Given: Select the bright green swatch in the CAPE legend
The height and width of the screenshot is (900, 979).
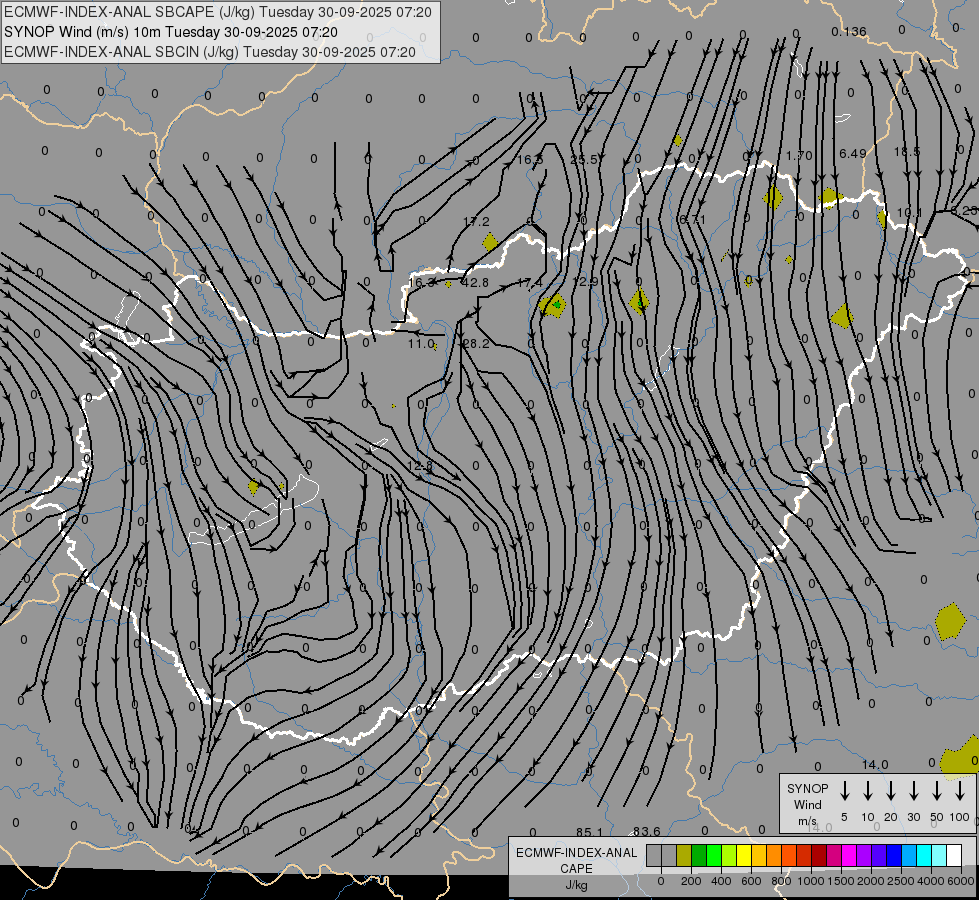Looking at the screenshot, I should (714, 856).
